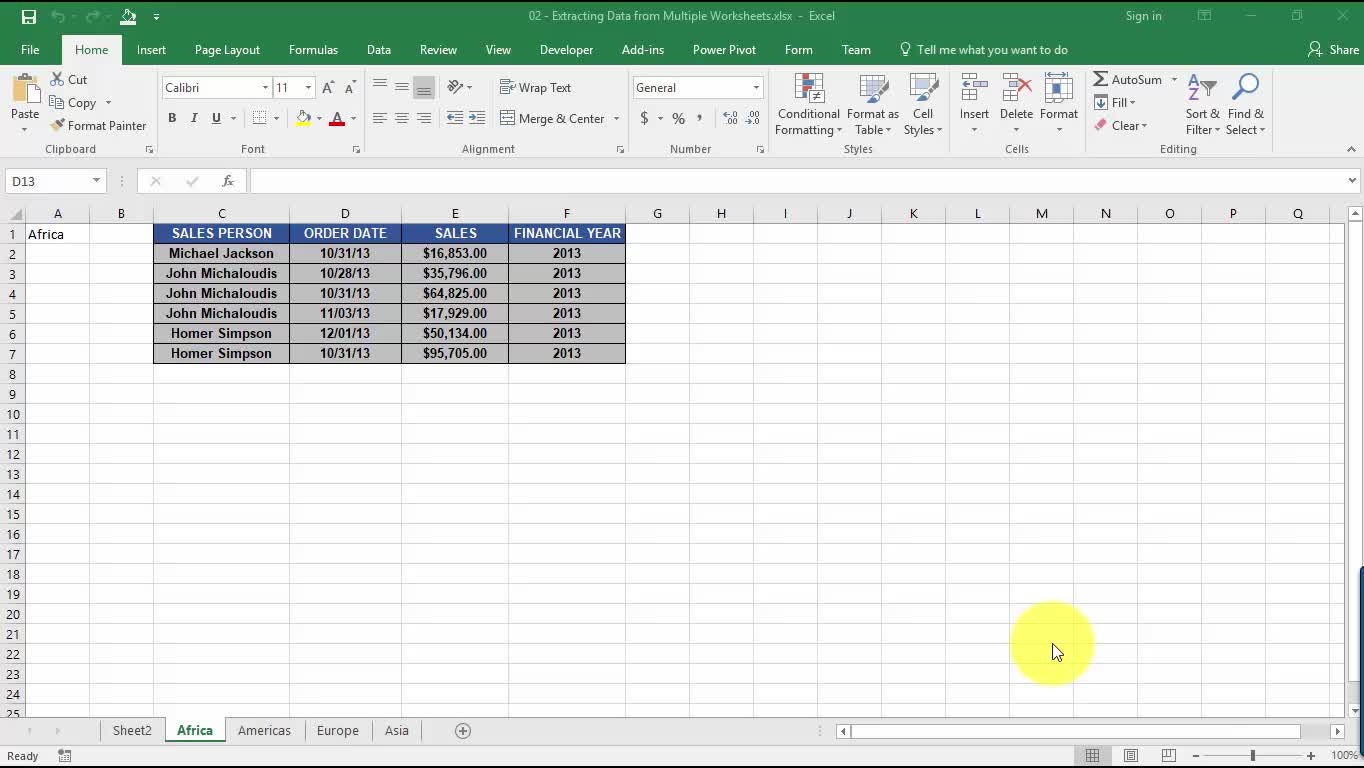Open the Name Box dropdown arrow

96,181
